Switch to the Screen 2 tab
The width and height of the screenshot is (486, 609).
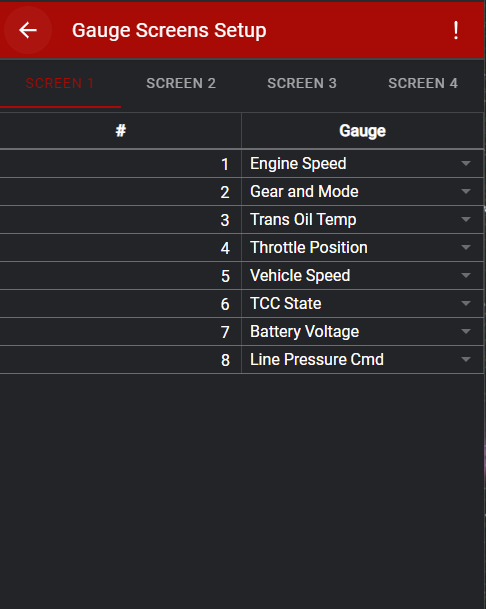click(181, 83)
